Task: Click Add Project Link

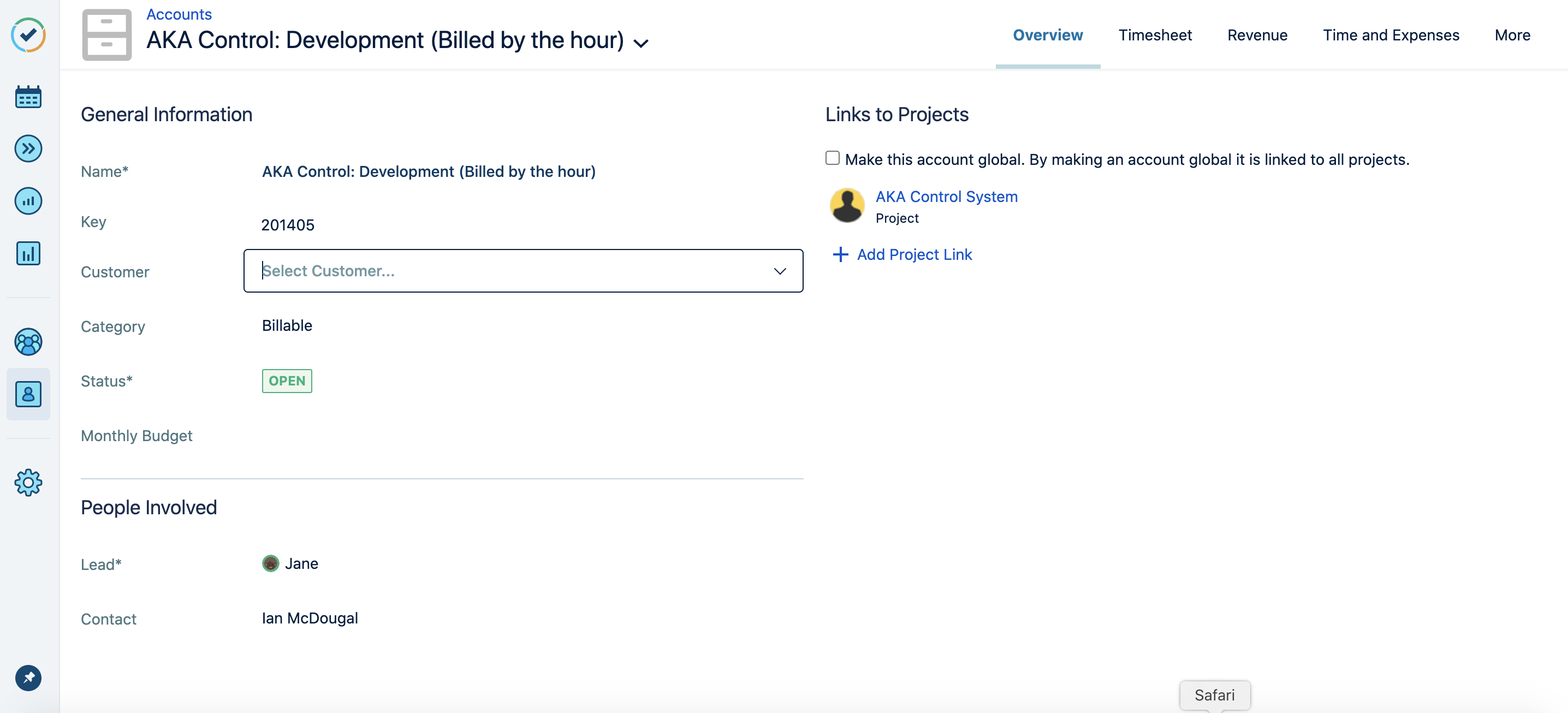Action: coord(914,254)
